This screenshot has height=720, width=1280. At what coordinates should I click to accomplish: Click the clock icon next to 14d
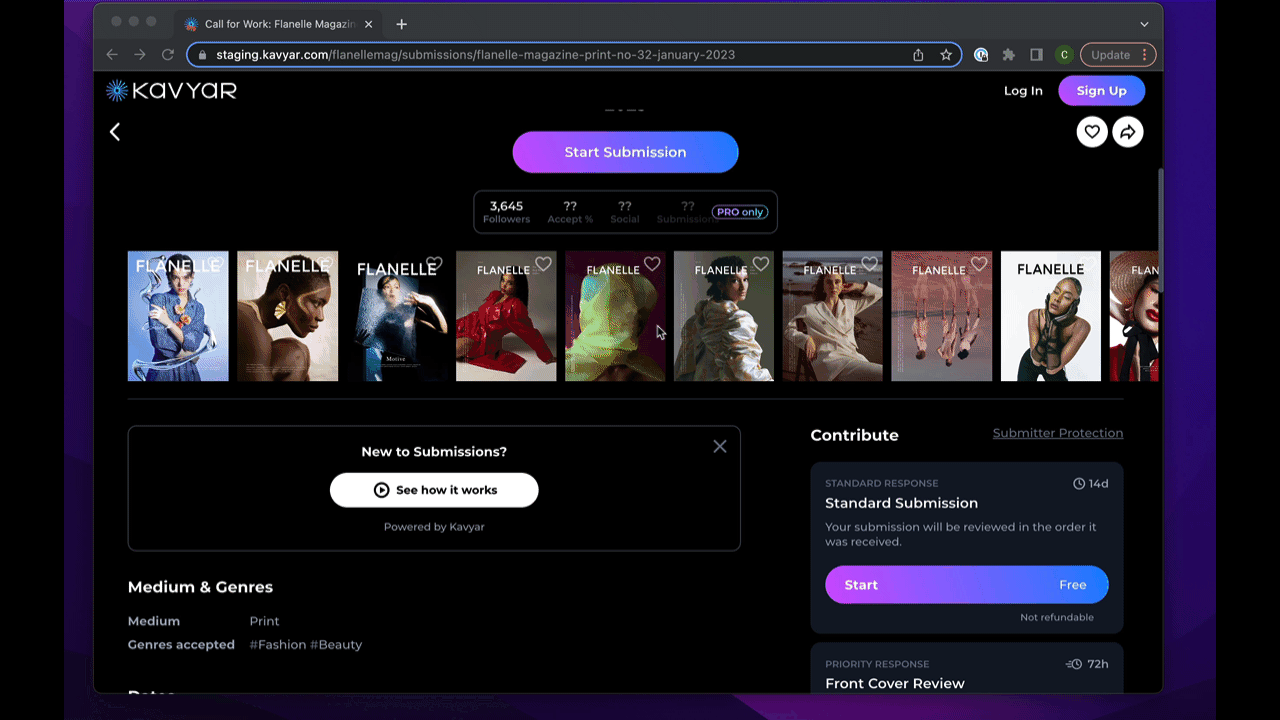[x=1079, y=484]
